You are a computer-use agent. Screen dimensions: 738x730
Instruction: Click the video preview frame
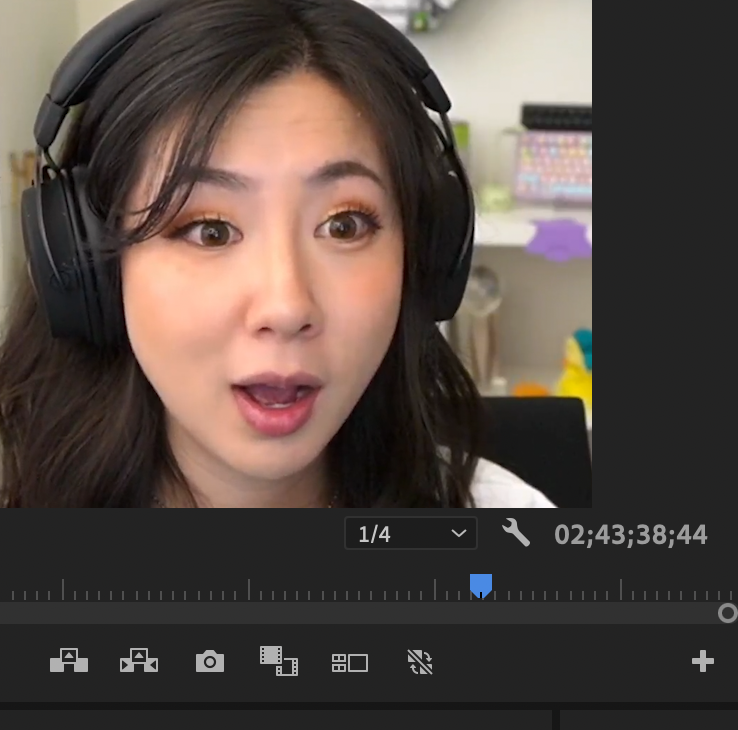coord(296,254)
